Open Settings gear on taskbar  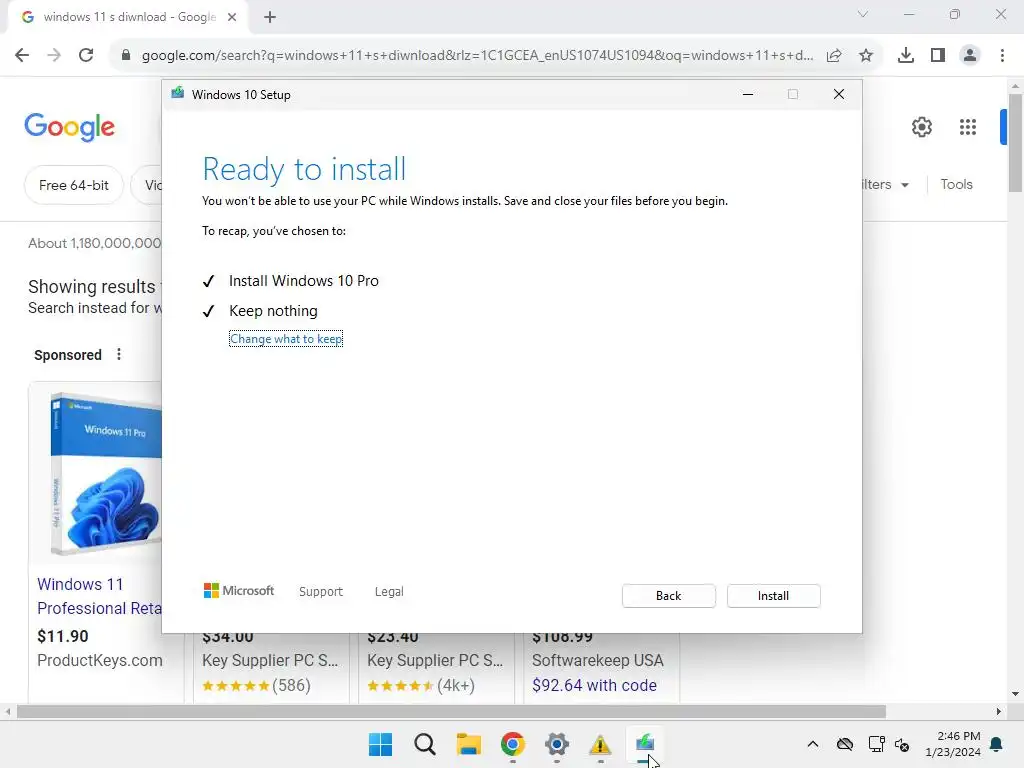coord(556,744)
